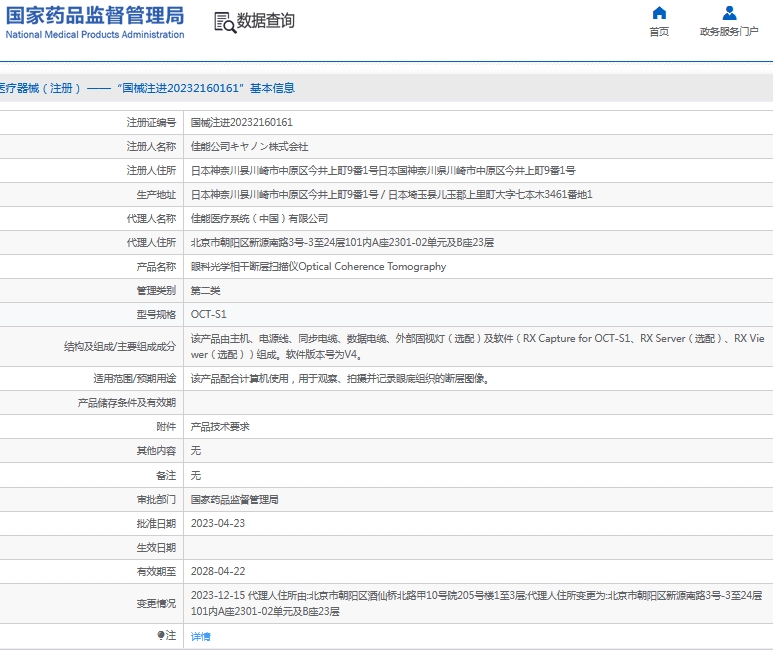Click the 产品名称 row label

click(156, 267)
